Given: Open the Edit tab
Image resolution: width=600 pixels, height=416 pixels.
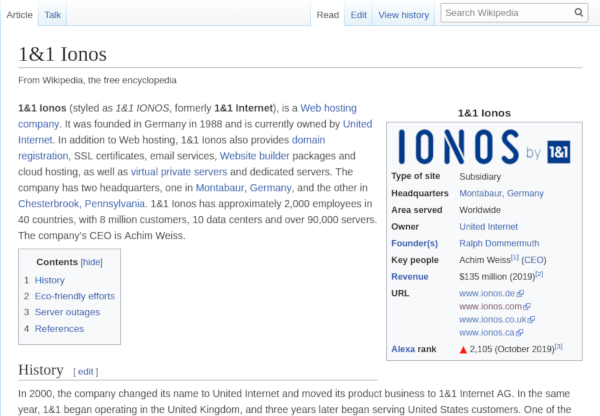Looking at the screenshot, I should point(359,15).
